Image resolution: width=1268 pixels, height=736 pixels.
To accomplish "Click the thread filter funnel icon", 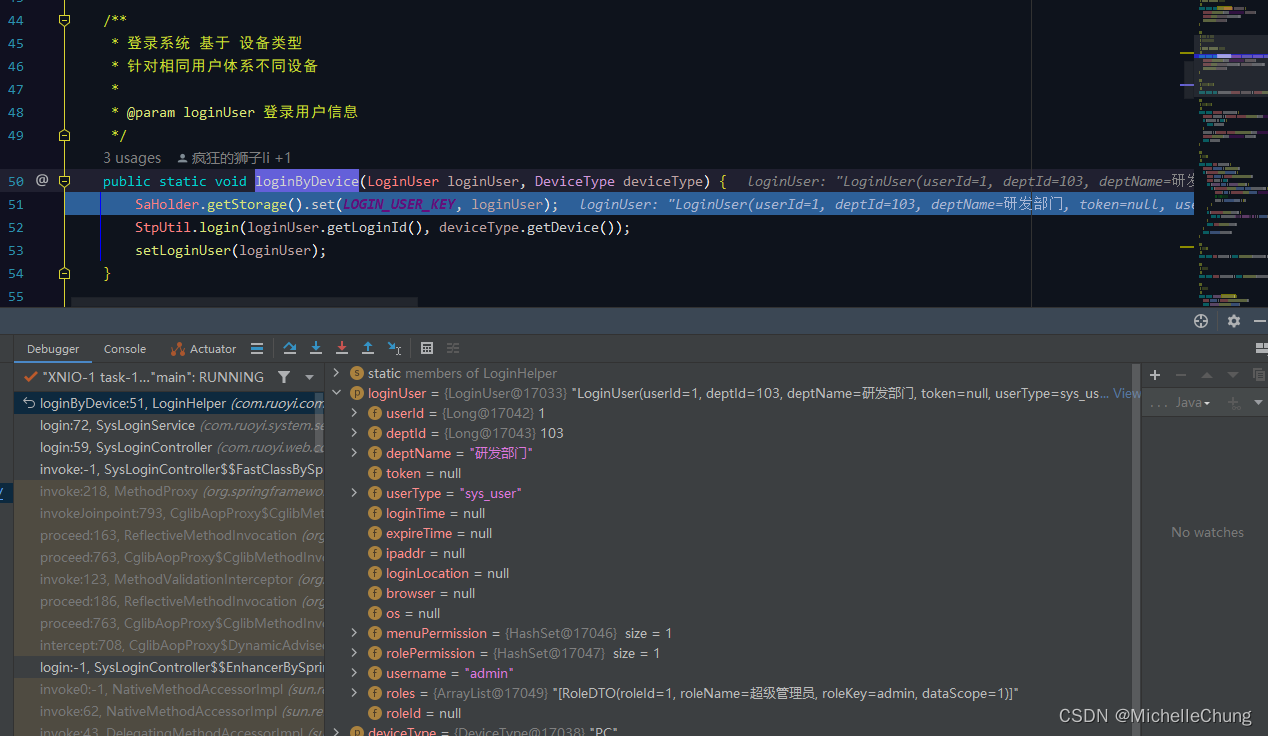I will [x=284, y=377].
